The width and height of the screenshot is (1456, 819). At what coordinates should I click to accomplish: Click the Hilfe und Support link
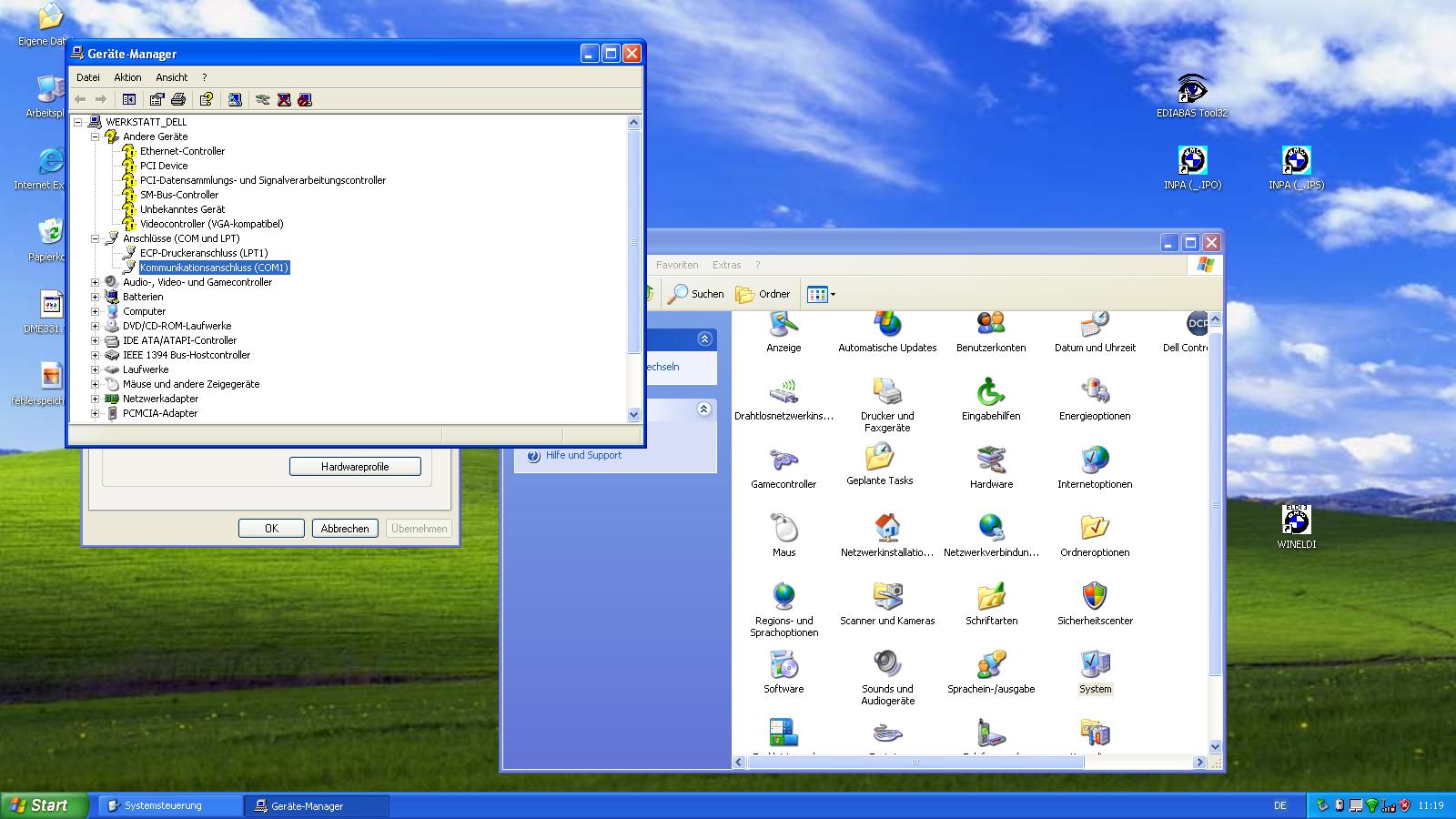583,455
